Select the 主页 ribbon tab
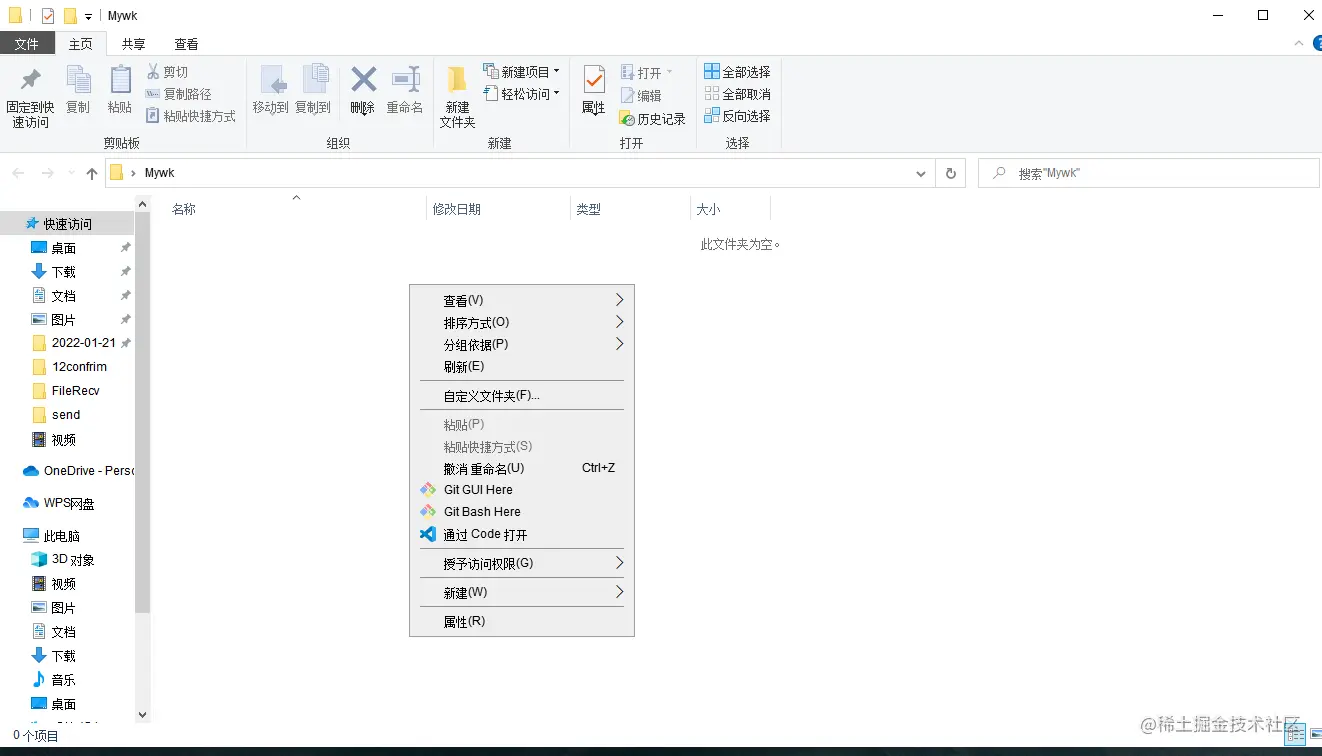Image resolution: width=1322 pixels, height=756 pixels. (x=80, y=44)
